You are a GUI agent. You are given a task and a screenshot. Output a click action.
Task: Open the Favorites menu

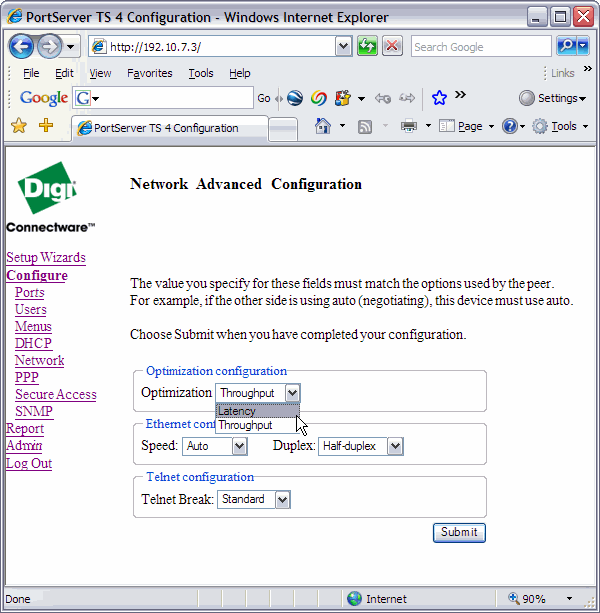click(x=150, y=73)
